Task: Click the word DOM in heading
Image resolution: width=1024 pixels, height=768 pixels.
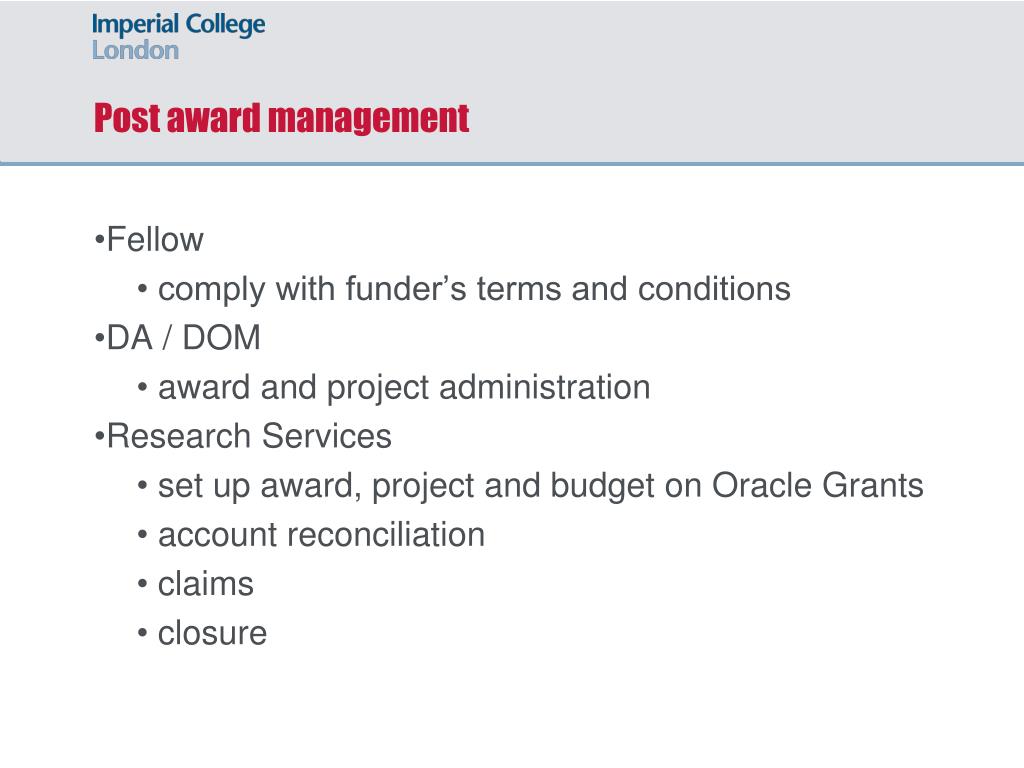Action: [221, 338]
